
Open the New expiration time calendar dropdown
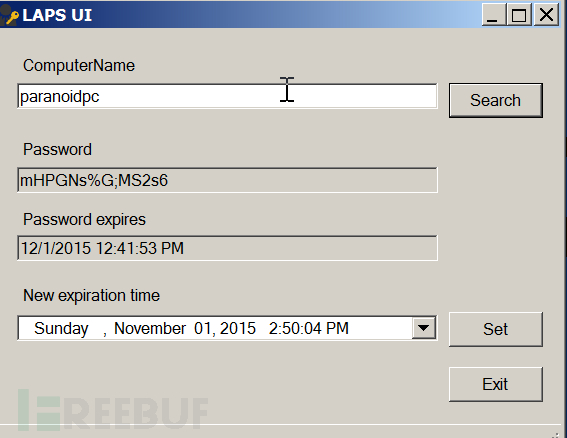[x=423, y=328]
